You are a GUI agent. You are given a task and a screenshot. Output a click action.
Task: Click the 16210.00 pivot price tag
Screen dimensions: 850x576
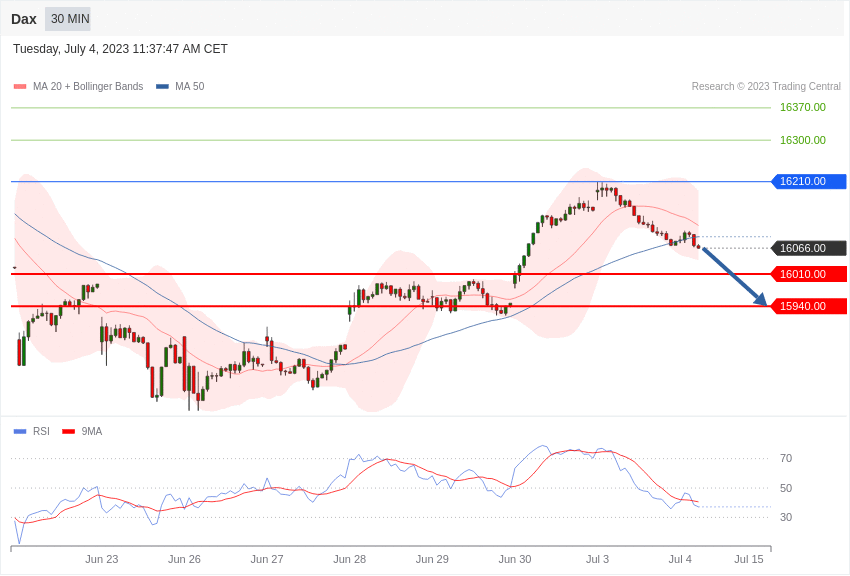tap(808, 182)
